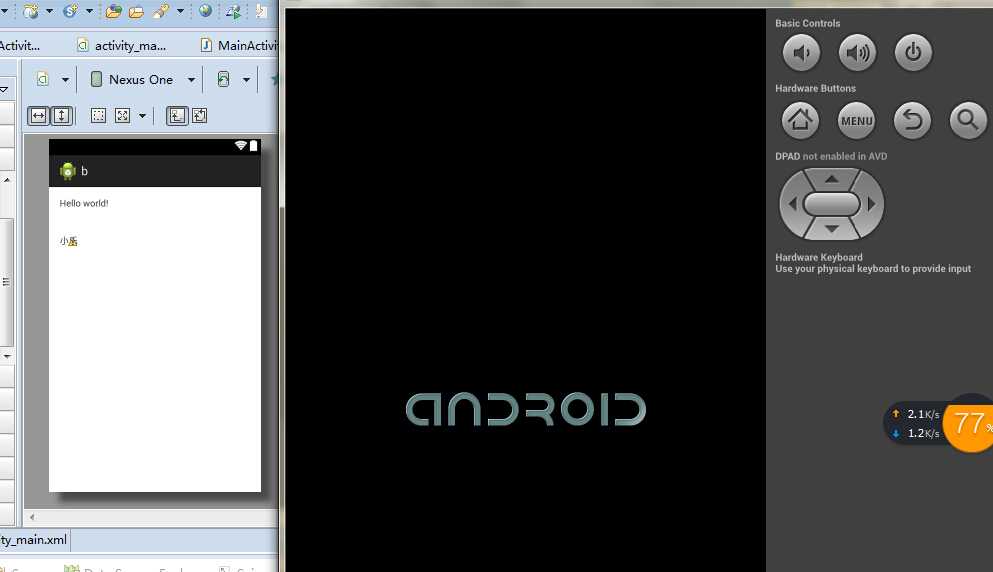The height and width of the screenshot is (572, 993).
Task: Click palette scroll down arrow
Action: point(6,356)
